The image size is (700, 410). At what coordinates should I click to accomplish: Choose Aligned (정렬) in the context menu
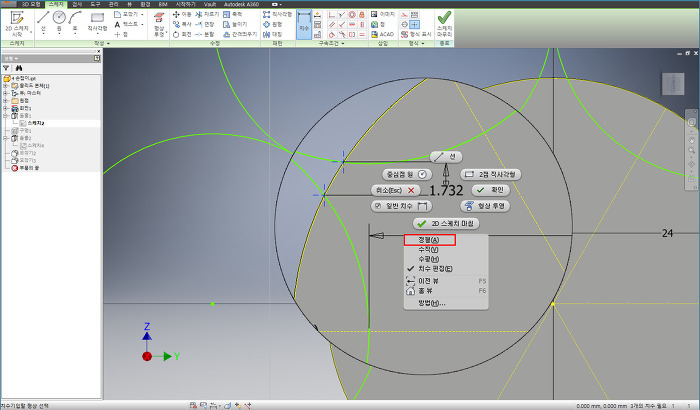click(429, 240)
